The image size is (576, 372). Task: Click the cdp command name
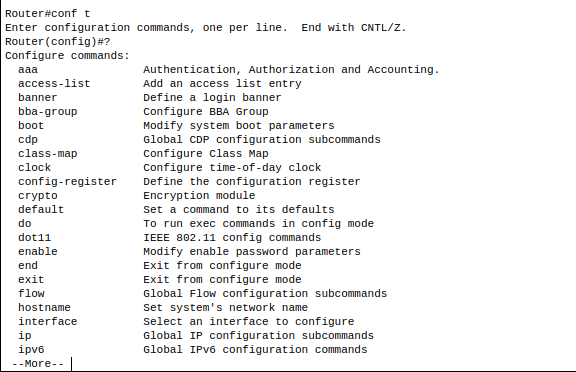[28, 140]
